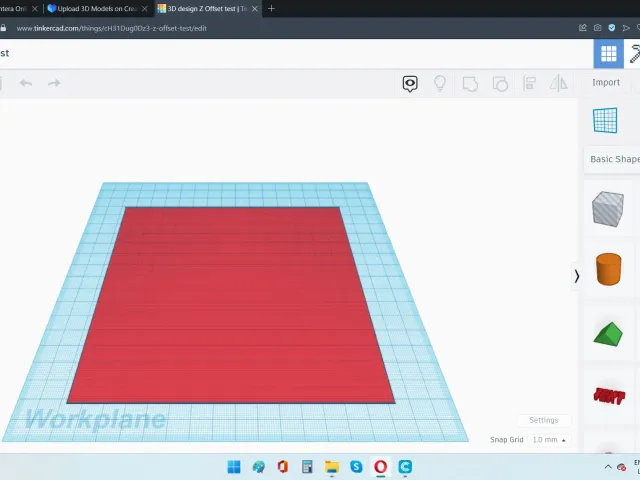Viewport: 640px width, 480px height.
Task: Open the blue C app in the taskbar
Action: coord(405,467)
